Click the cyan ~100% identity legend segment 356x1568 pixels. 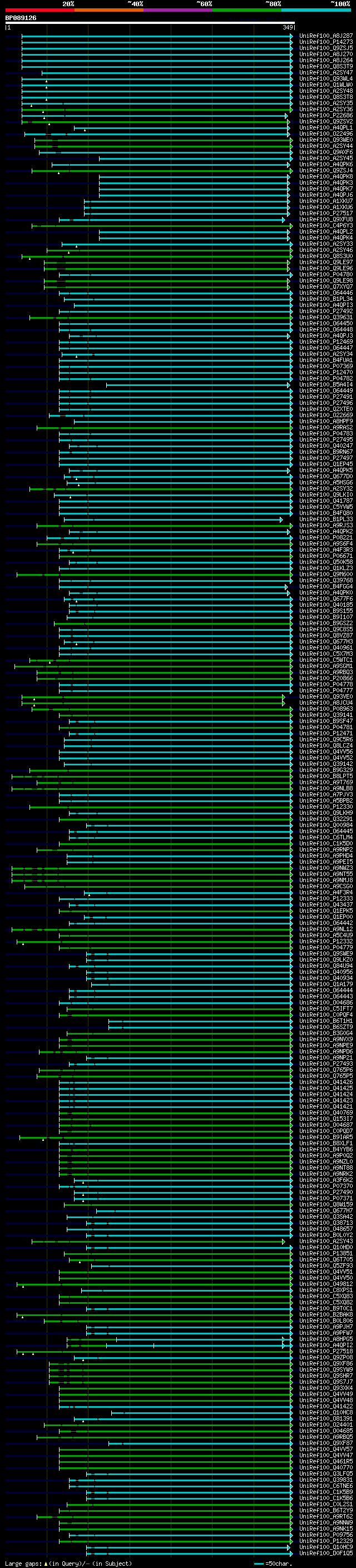[316, 10]
